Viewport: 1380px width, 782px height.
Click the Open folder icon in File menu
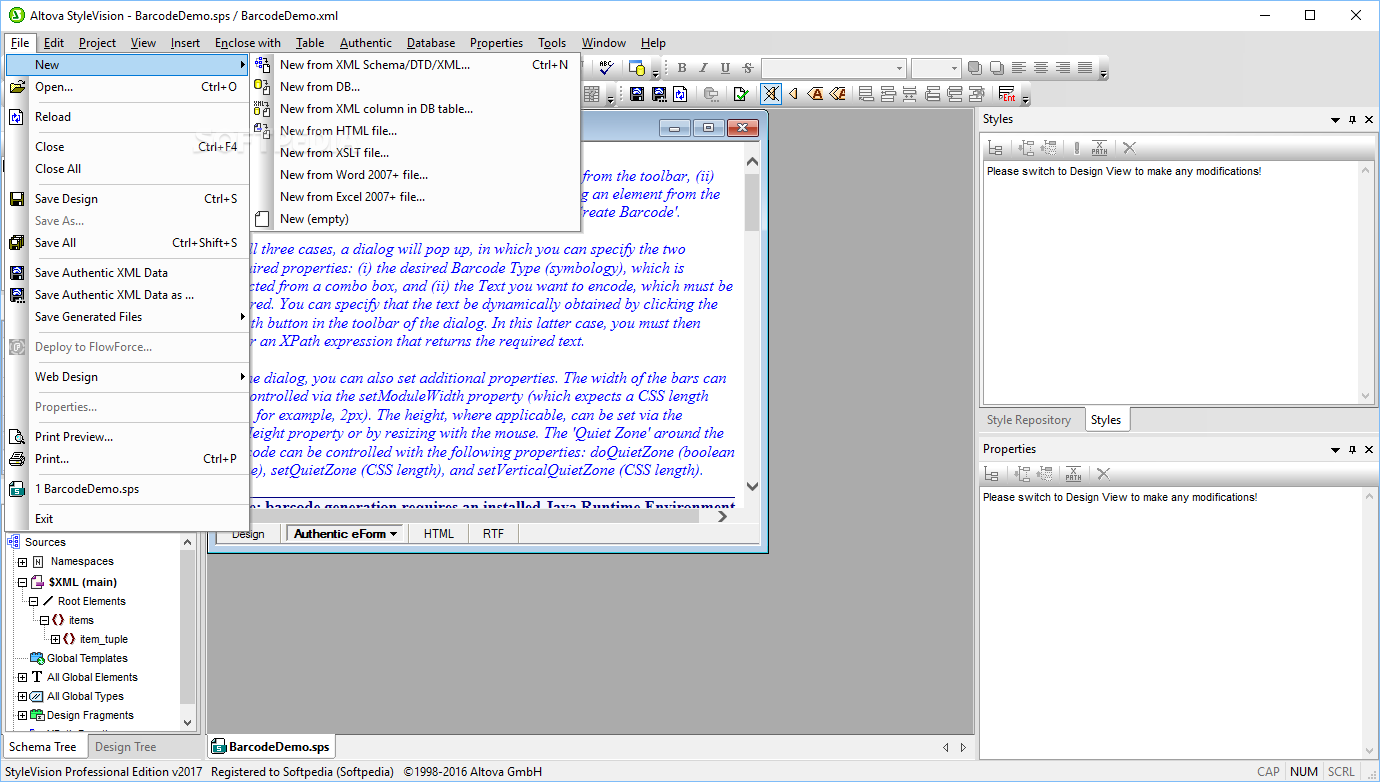point(17,87)
